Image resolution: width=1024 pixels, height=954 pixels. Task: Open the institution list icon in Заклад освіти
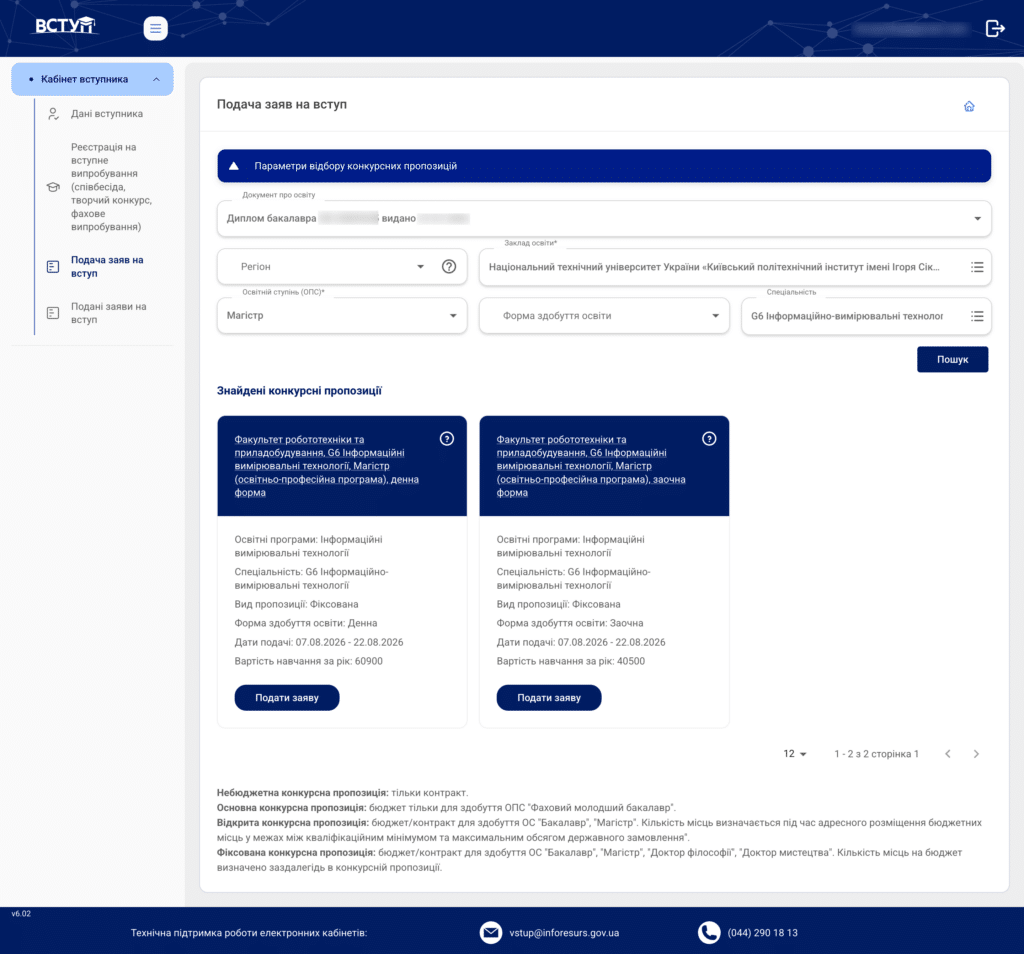[x=977, y=267]
